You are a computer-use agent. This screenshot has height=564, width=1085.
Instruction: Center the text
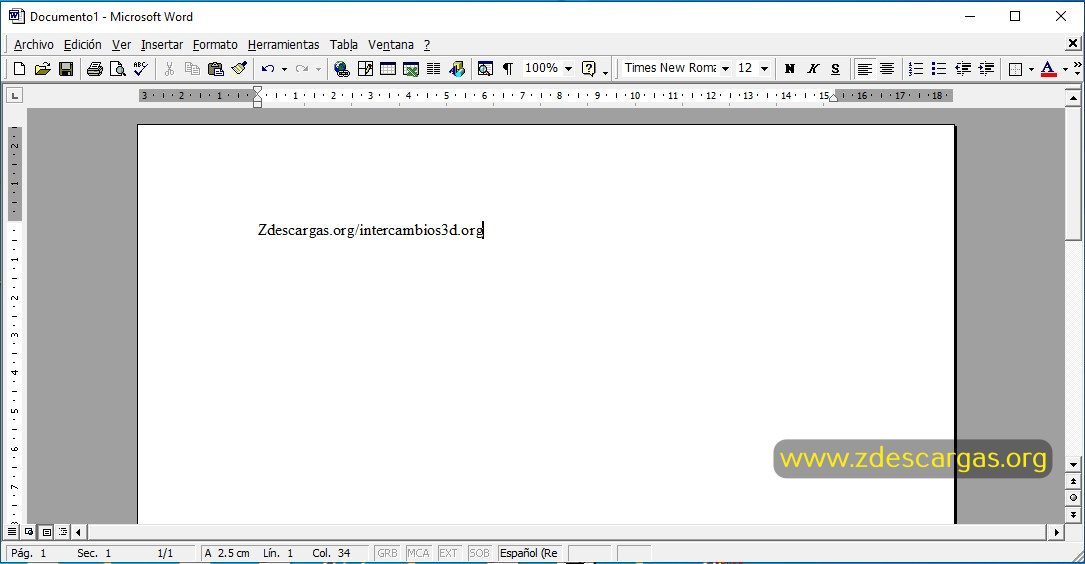887,69
